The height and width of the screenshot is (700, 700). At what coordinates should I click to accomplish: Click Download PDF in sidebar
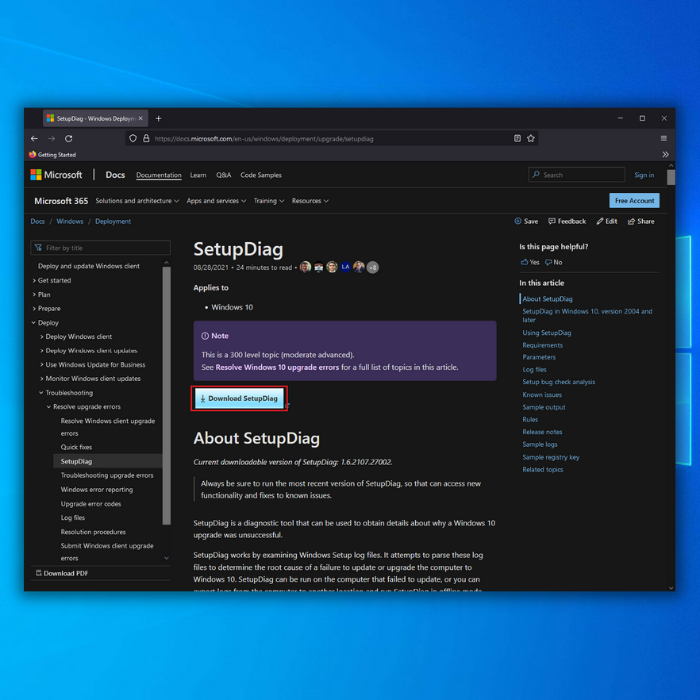coord(62,573)
